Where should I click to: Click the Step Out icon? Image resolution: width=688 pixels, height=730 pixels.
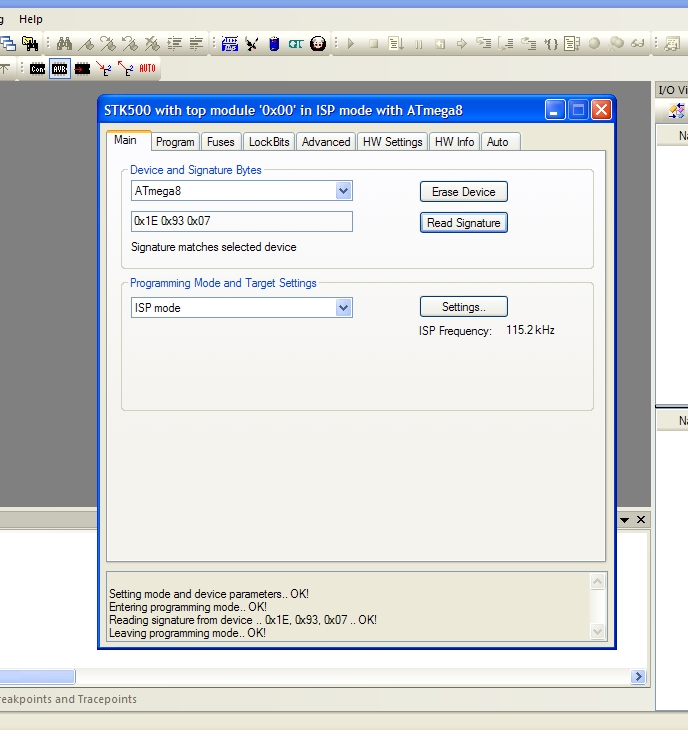(528, 44)
